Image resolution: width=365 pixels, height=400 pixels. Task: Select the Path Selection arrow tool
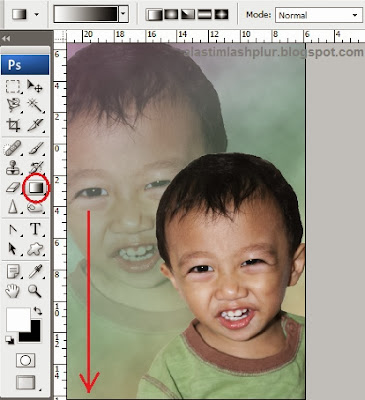[13, 249]
